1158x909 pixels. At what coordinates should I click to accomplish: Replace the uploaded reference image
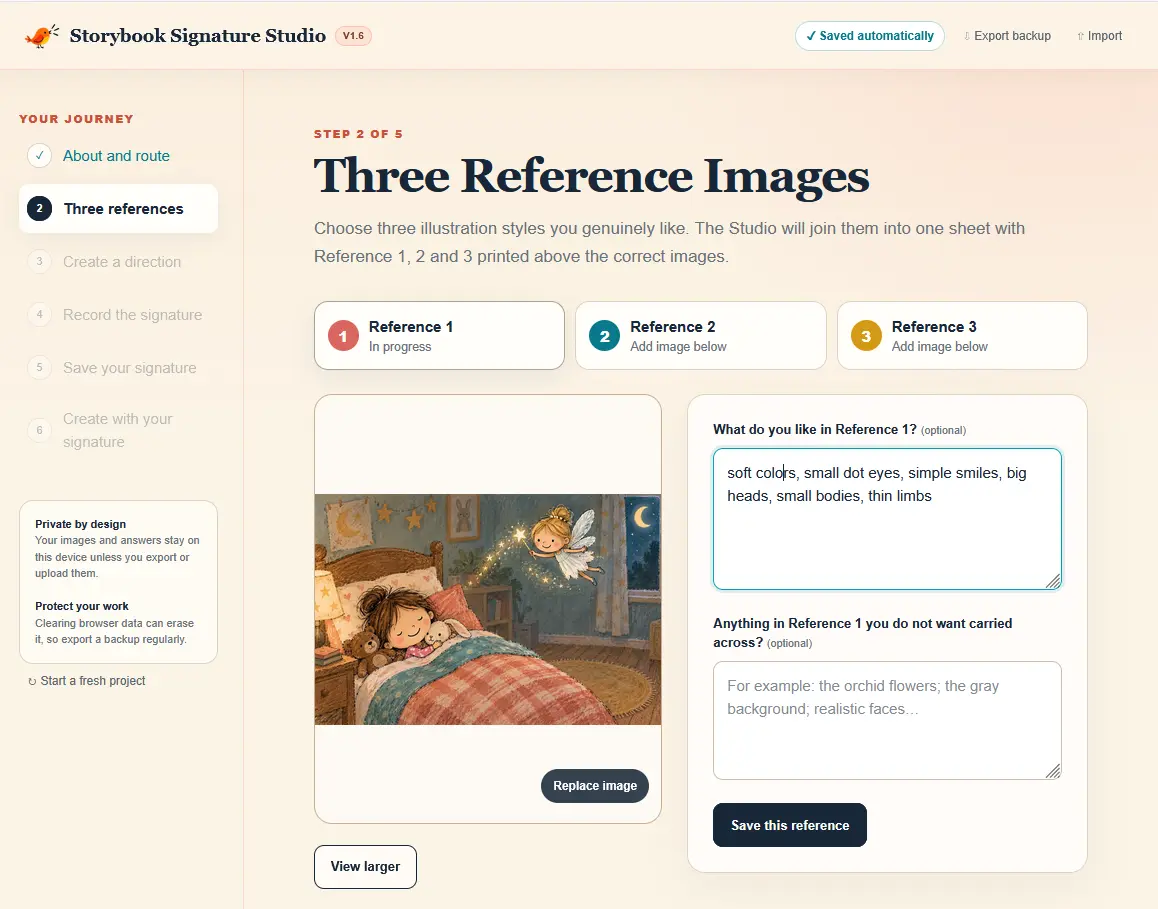[x=595, y=786]
